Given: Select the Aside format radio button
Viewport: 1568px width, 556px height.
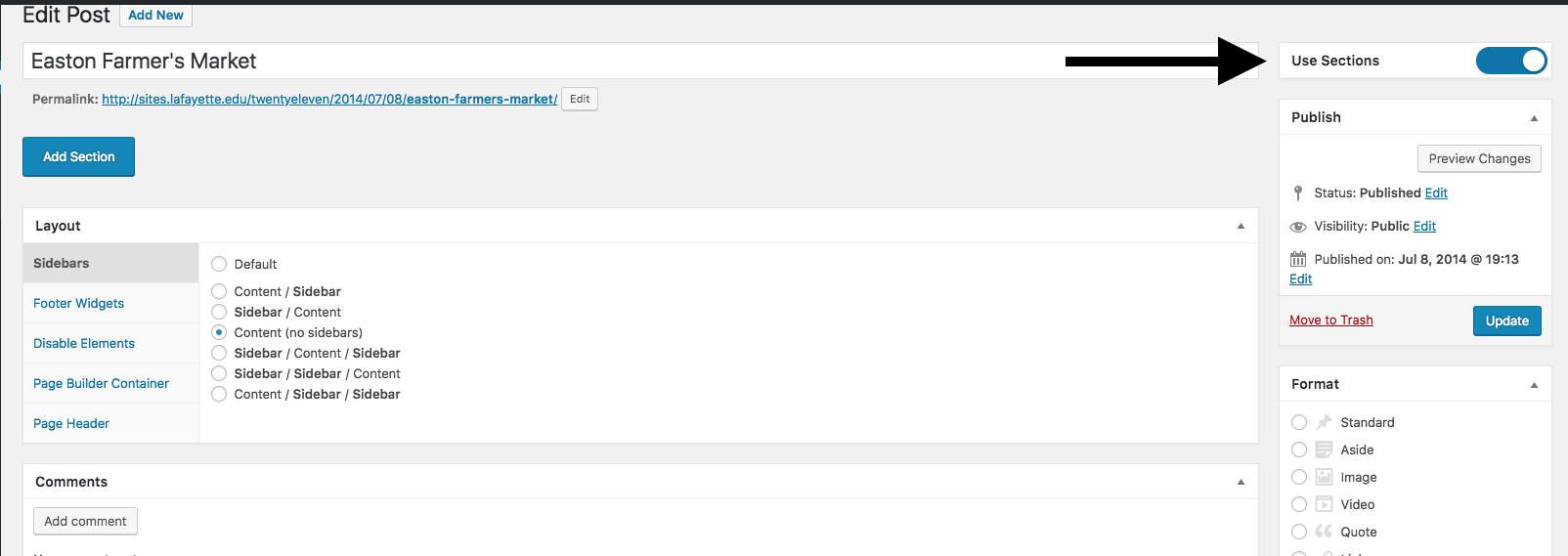Looking at the screenshot, I should 1299,449.
